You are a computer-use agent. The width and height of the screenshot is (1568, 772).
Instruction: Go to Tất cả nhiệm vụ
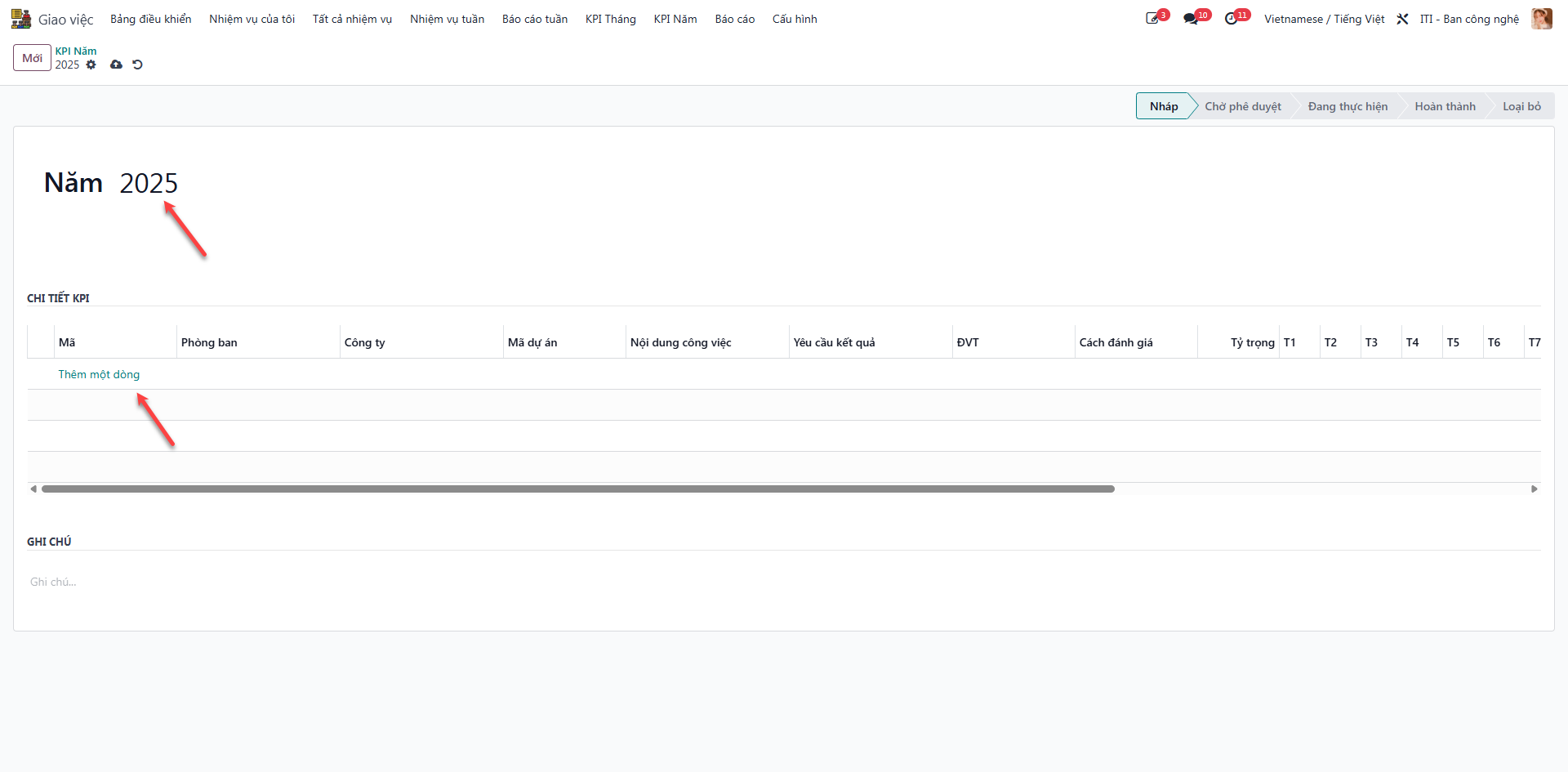352,19
